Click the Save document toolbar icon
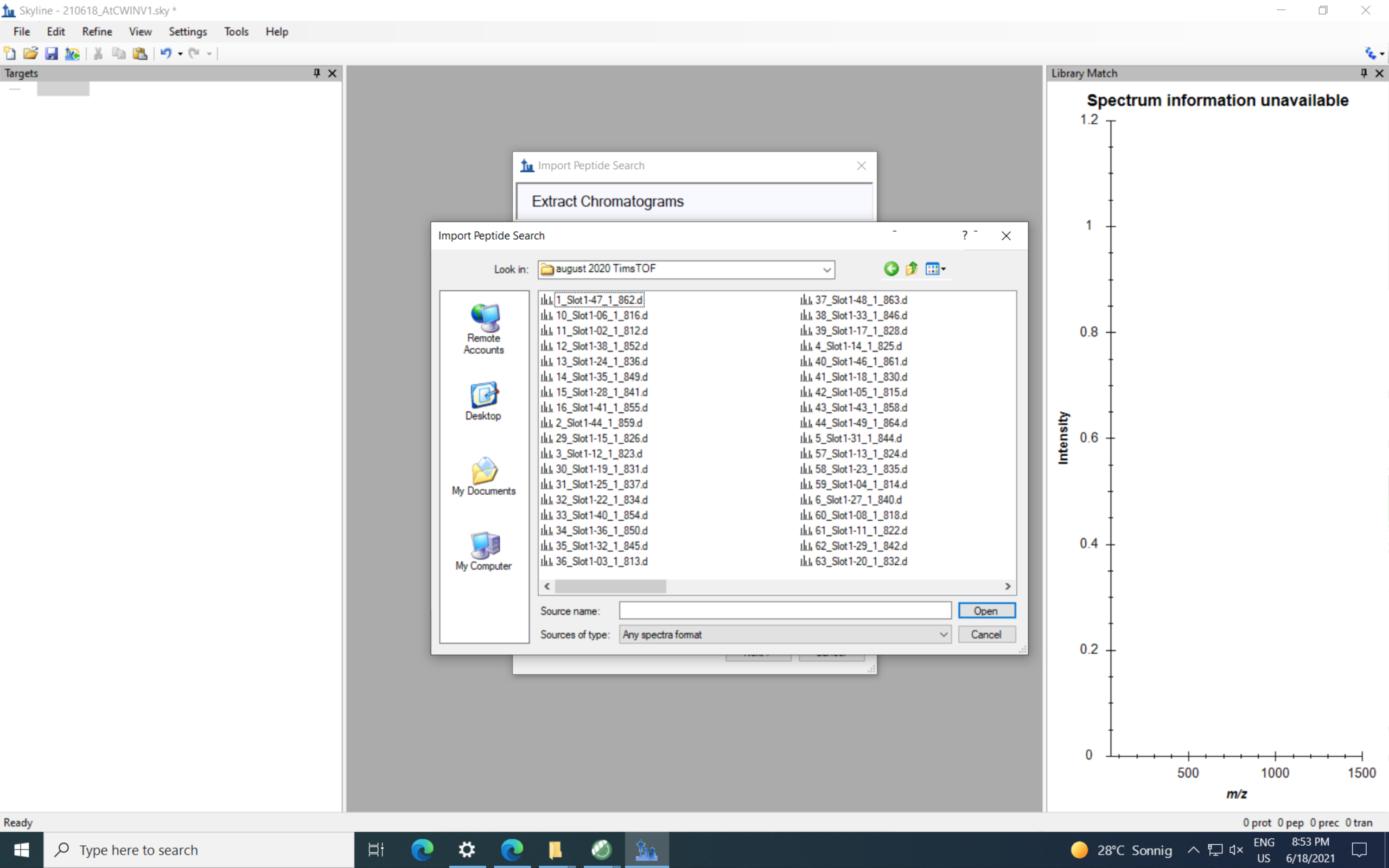 click(52, 54)
